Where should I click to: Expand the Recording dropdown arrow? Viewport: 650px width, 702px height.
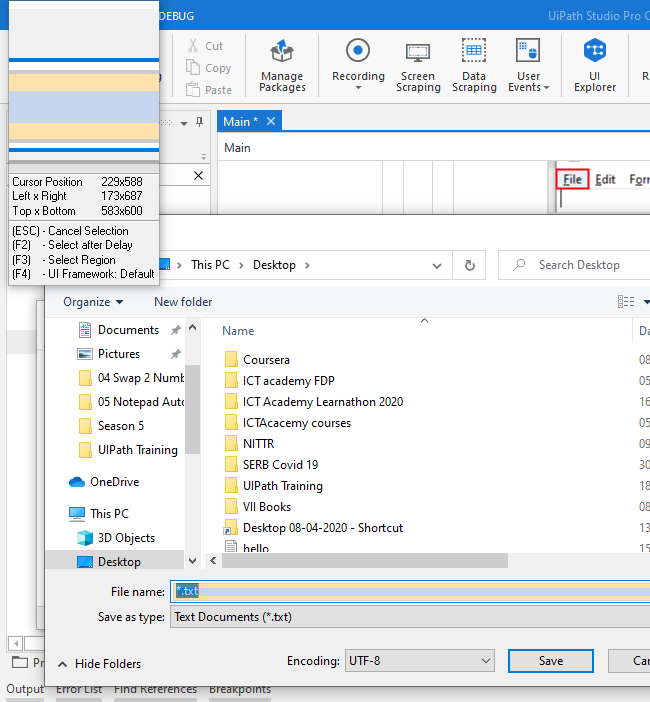click(358, 88)
